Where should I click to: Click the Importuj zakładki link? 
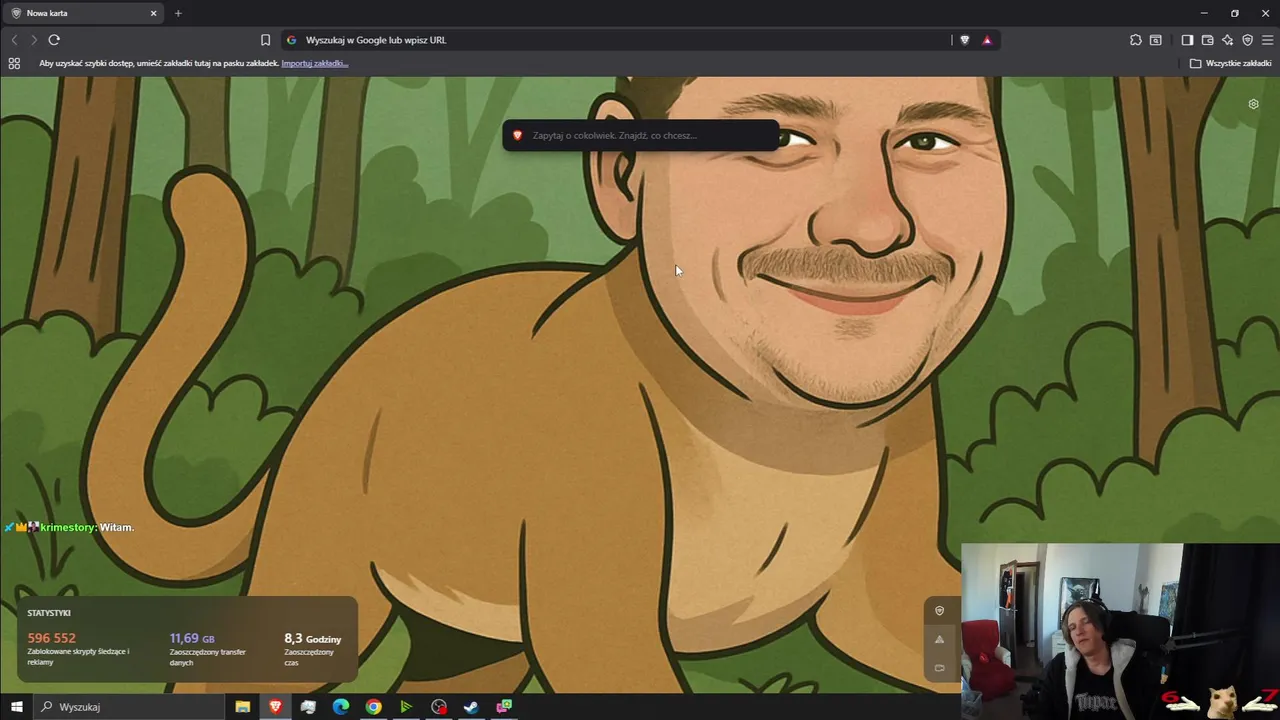[315, 63]
